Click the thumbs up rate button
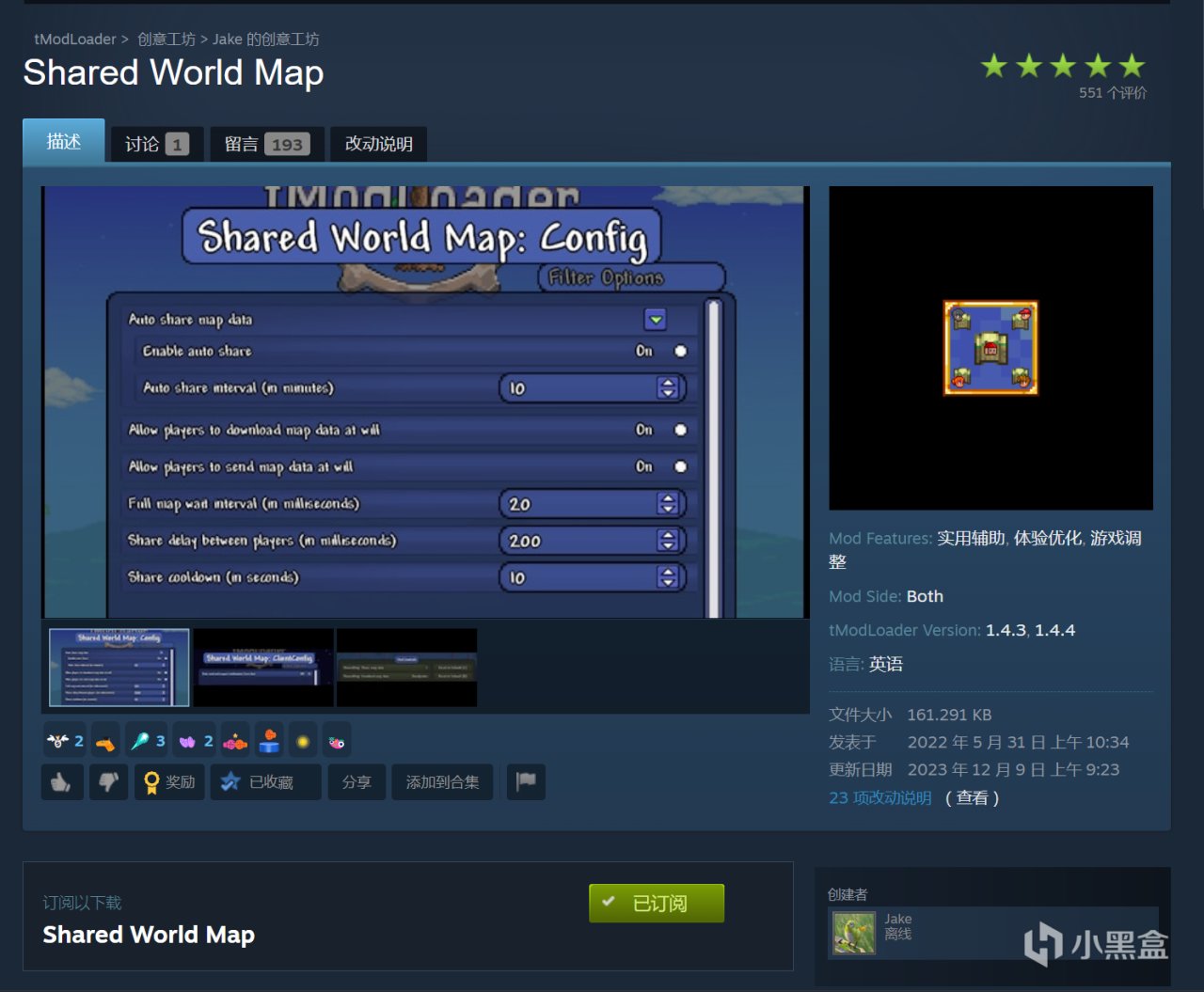Screen dimensions: 1204x992 62,782
